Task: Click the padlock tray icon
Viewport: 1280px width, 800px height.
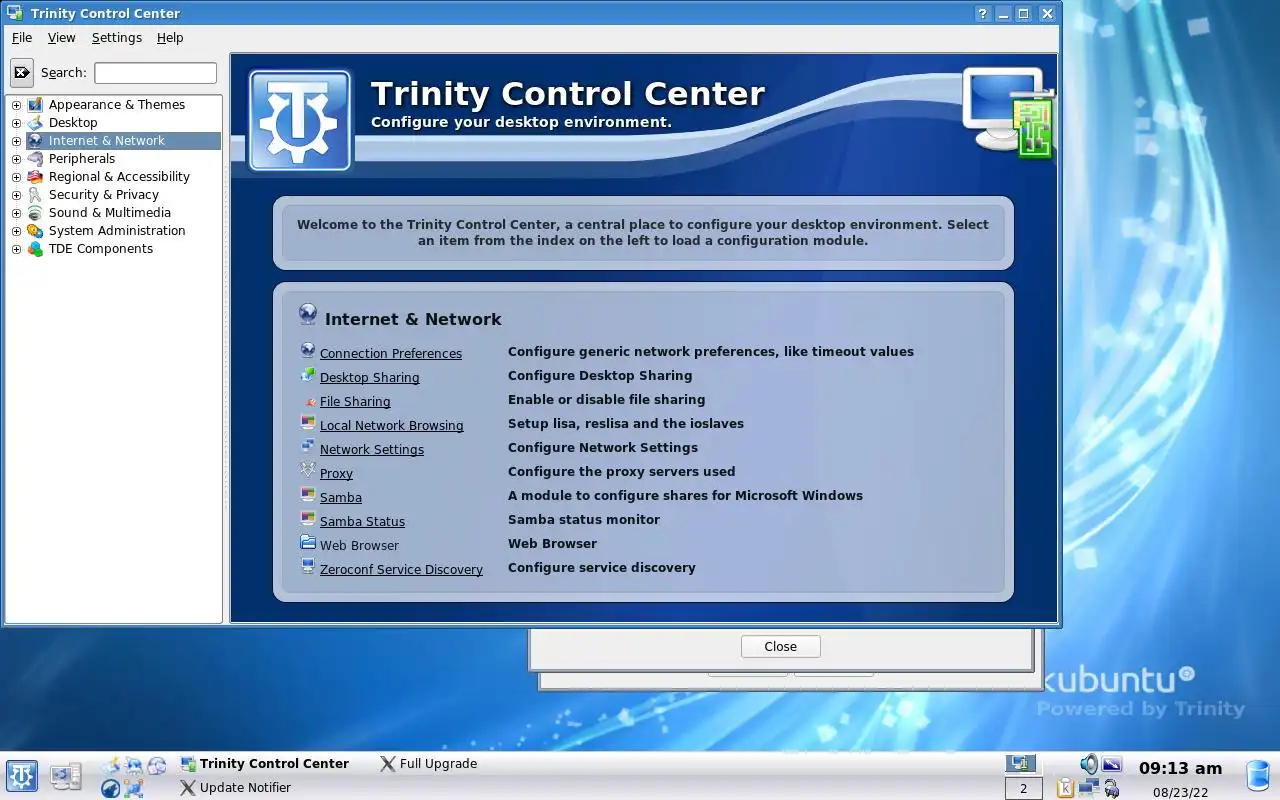Action: [x=1112, y=789]
